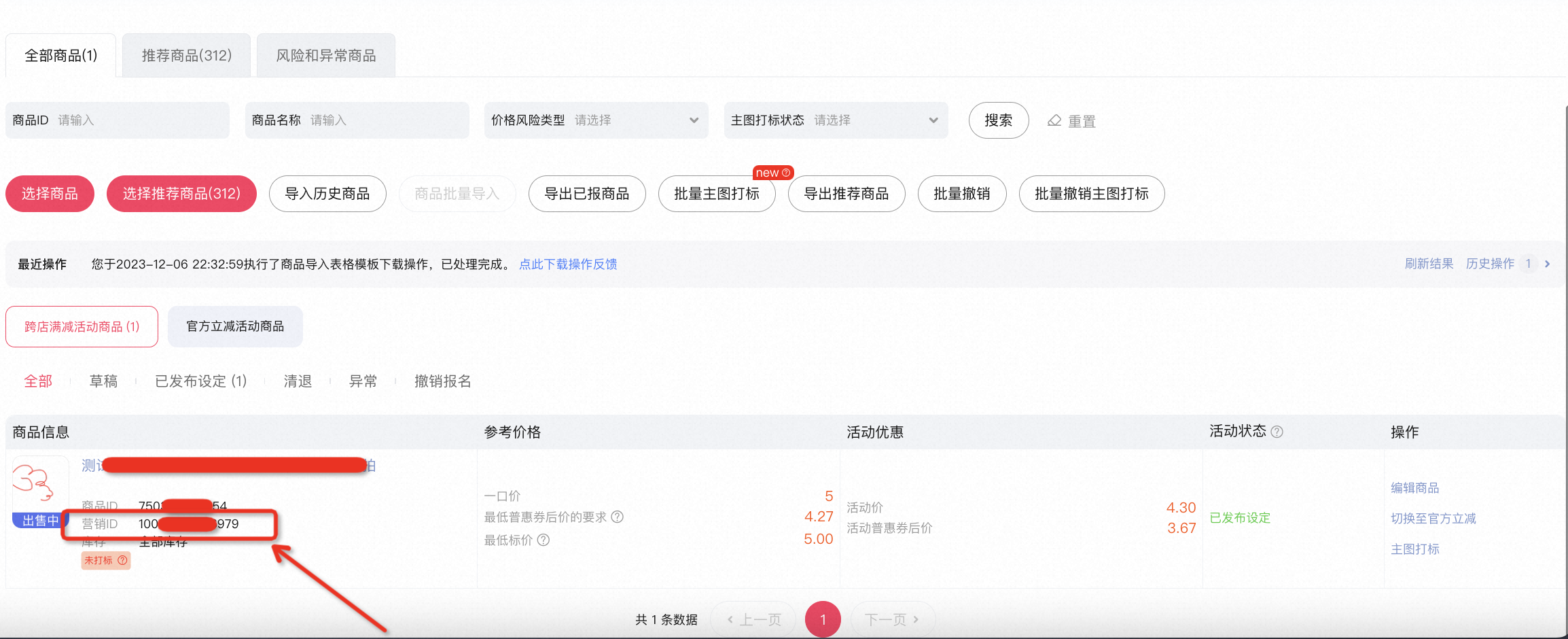Click the help icon next to 活动状态

pyautogui.click(x=1277, y=432)
